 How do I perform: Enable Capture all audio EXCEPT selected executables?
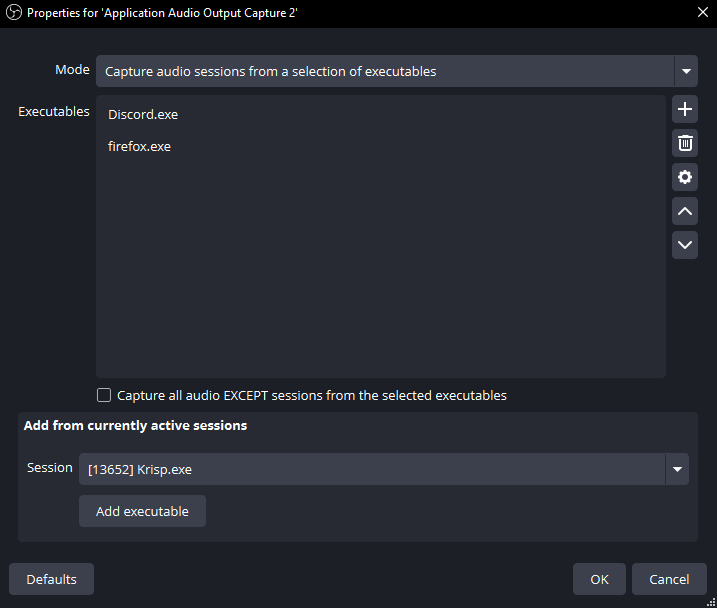104,395
